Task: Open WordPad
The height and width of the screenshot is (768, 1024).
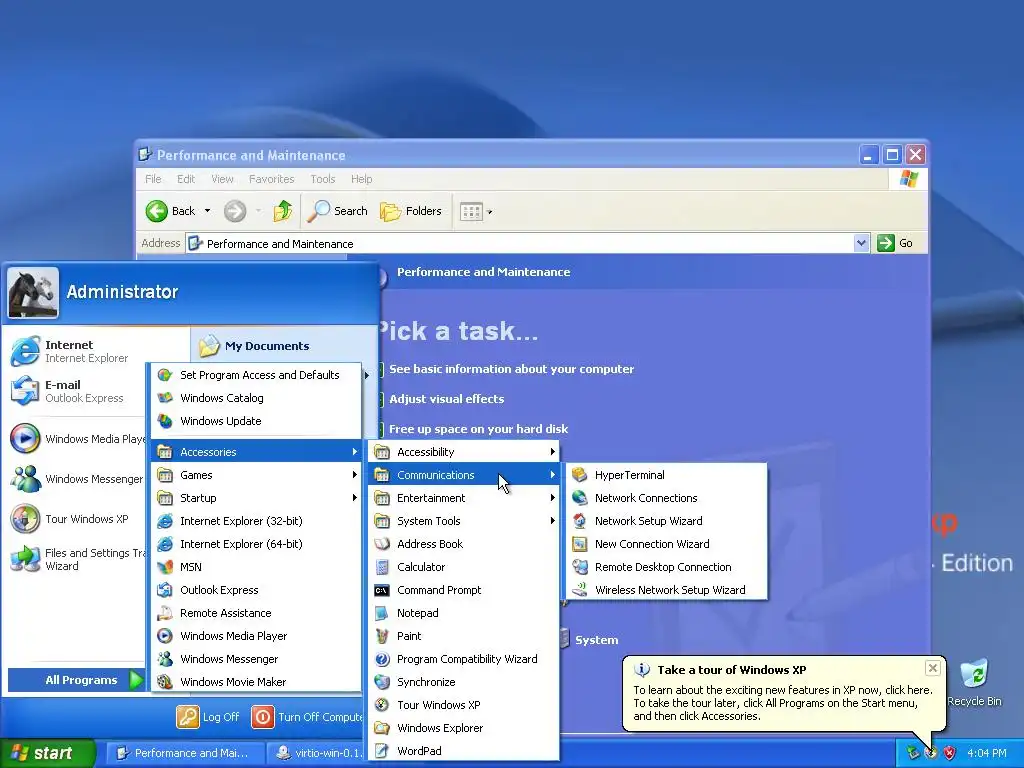Action: coord(464,750)
